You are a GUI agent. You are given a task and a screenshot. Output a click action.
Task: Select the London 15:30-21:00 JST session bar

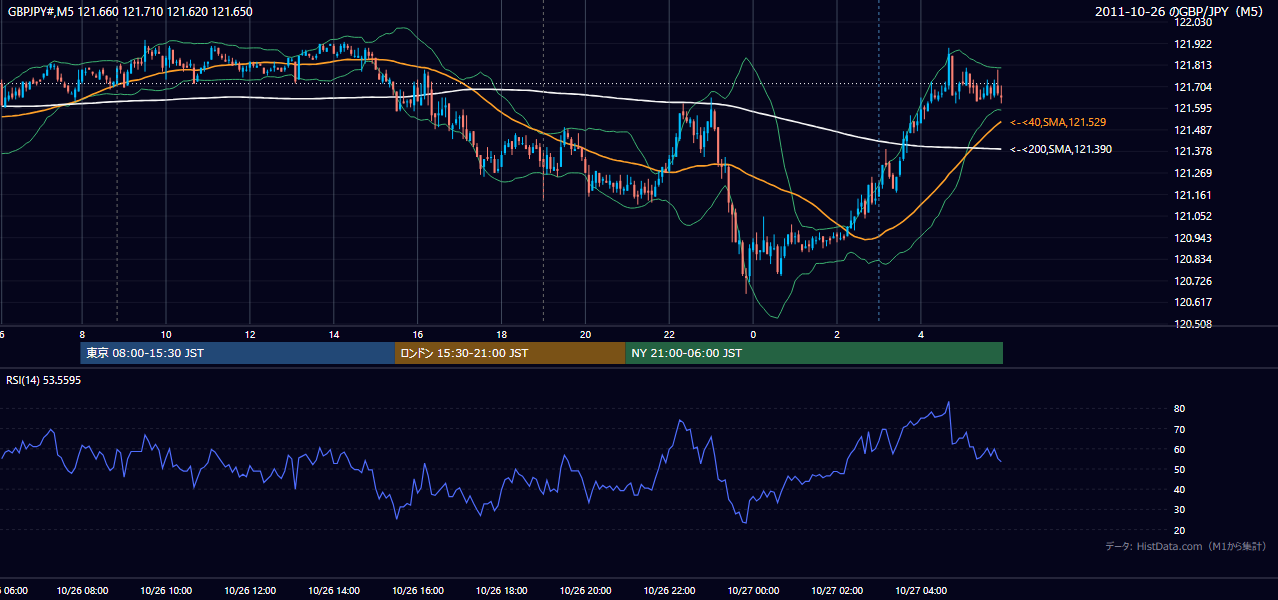click(x=510, y=353)
